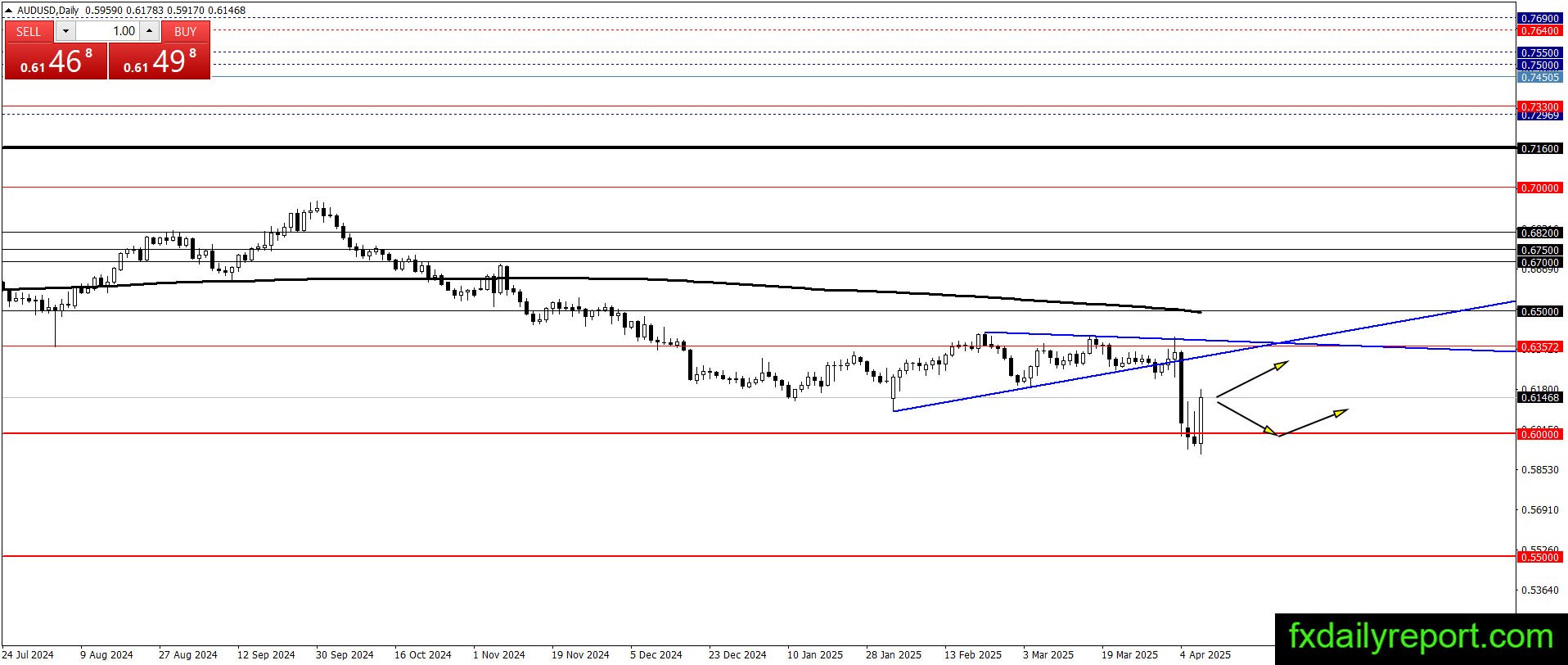The width and height of the screenshot is (1568, 665).
Task: Open the fxdailyreport.com watermark link
Action: pos(1421,636)
